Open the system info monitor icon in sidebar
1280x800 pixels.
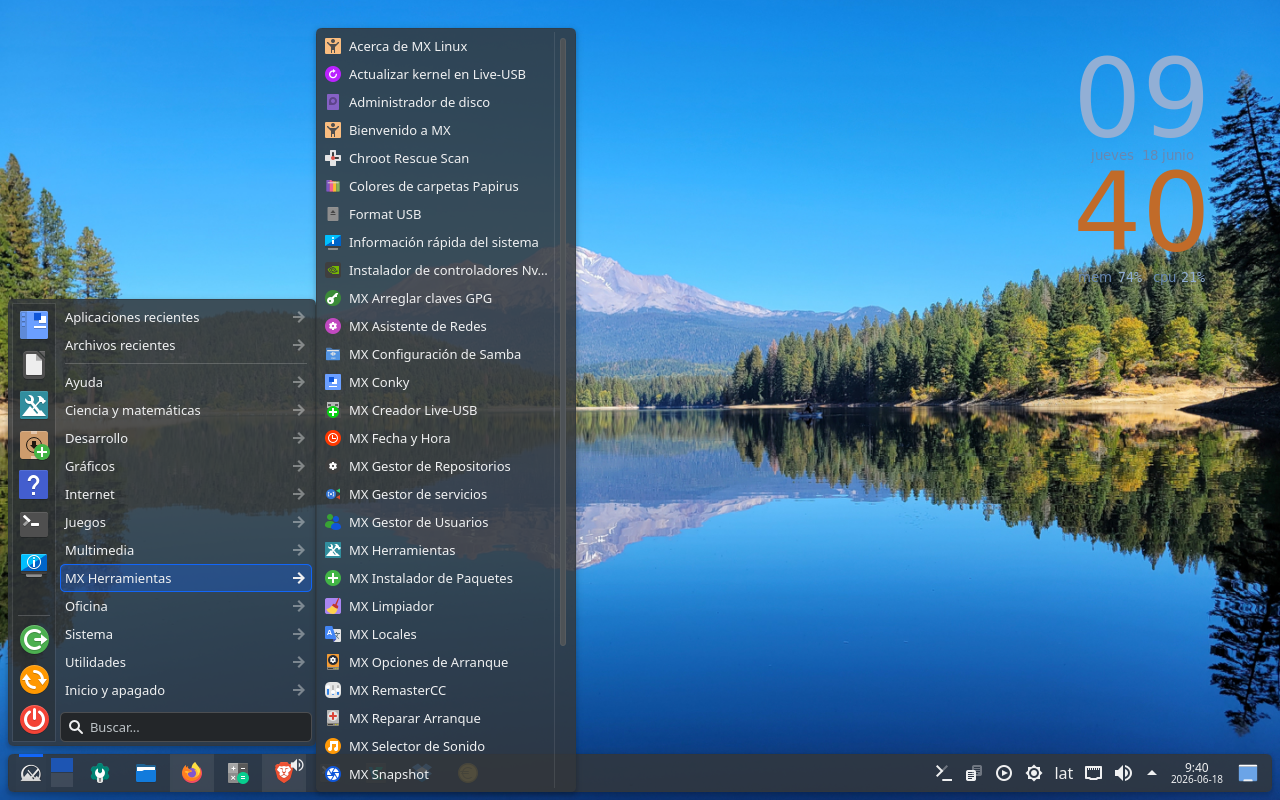34,564
